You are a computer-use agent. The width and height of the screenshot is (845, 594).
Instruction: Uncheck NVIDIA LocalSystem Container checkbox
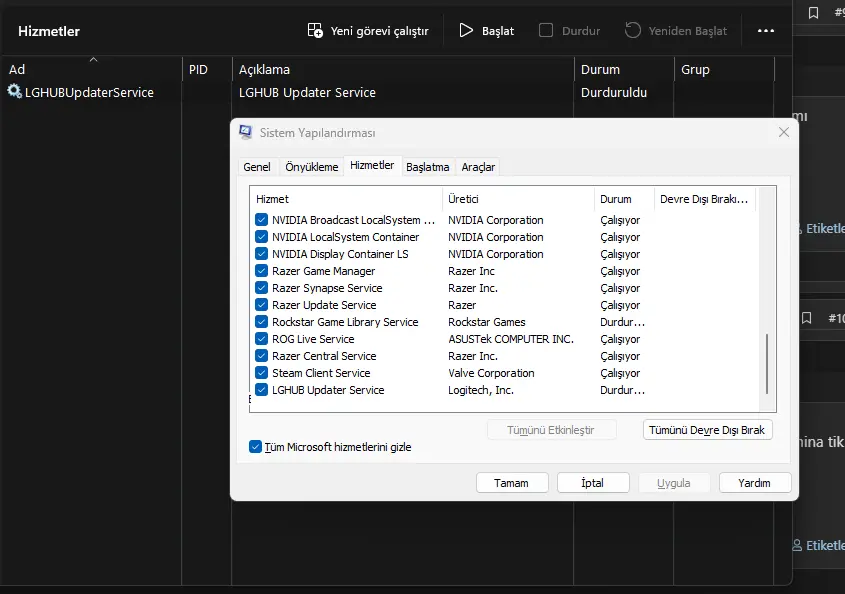point(261,237)
